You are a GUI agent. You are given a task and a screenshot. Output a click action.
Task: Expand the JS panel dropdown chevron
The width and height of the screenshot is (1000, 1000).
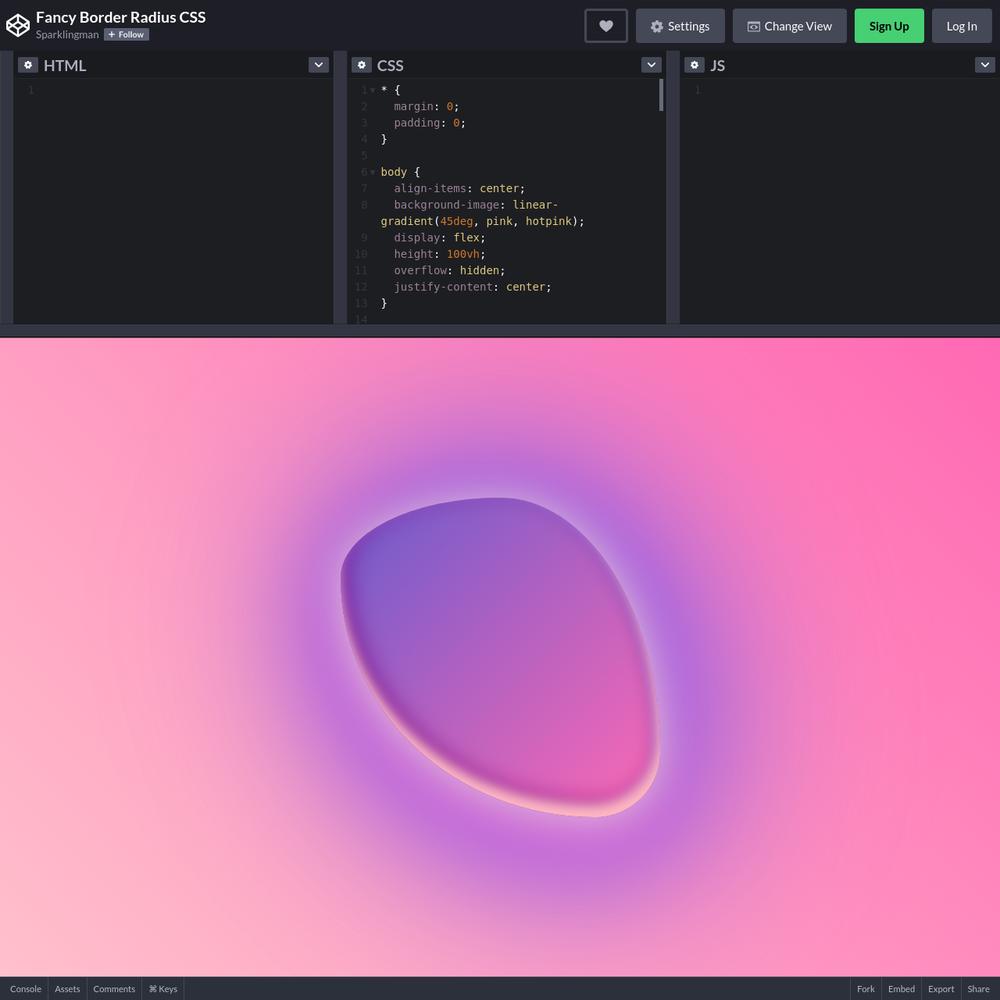pos(985,65)
